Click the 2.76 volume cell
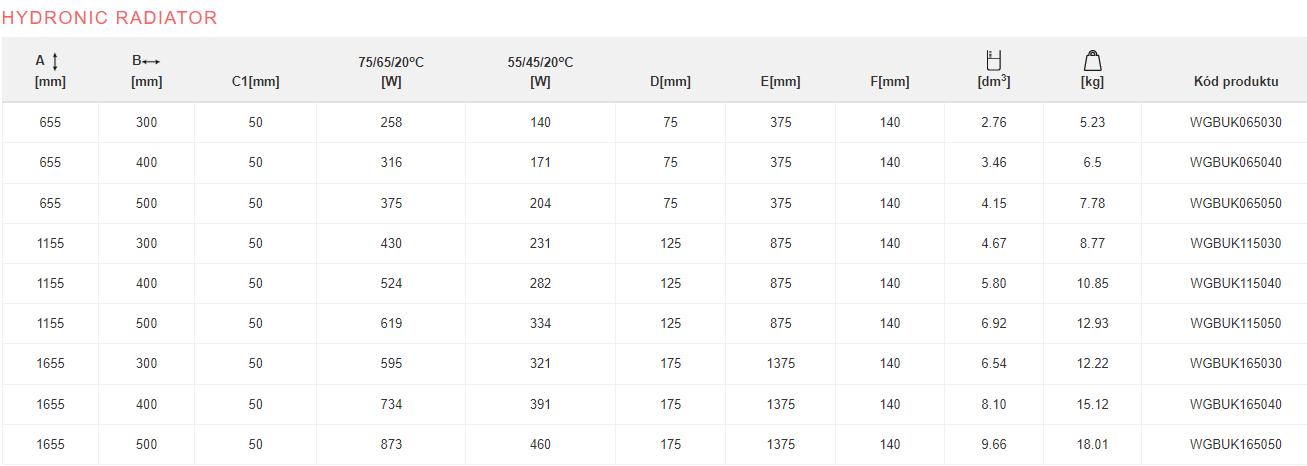 click(993, 123)
